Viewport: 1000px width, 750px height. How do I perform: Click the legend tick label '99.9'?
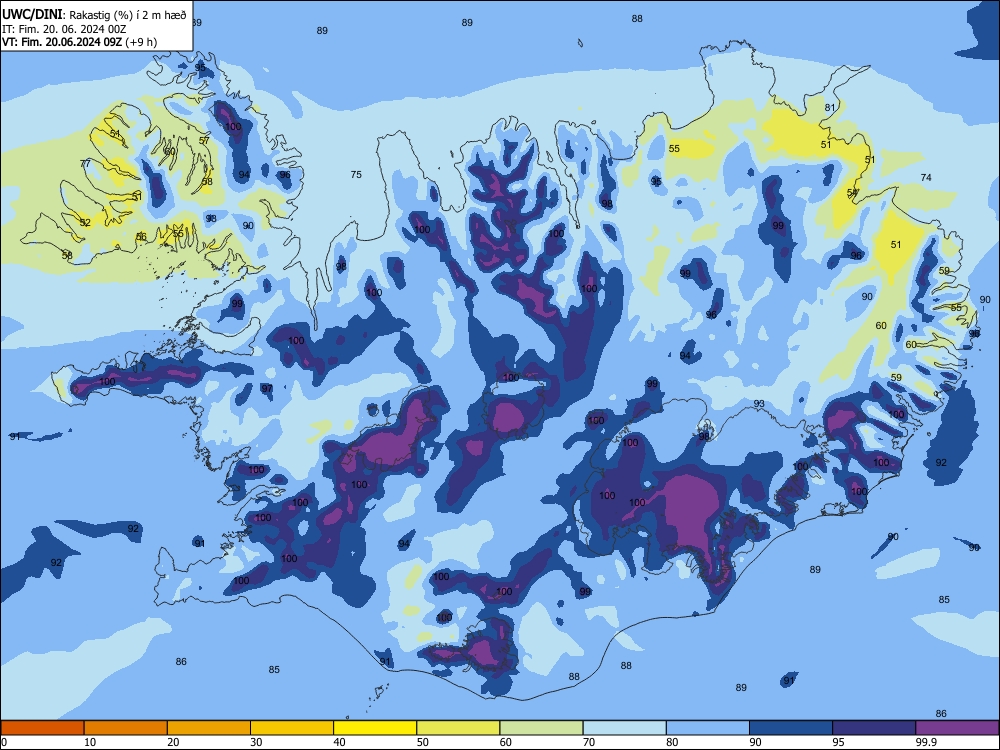pyautogui.click(x=926, y=742)
